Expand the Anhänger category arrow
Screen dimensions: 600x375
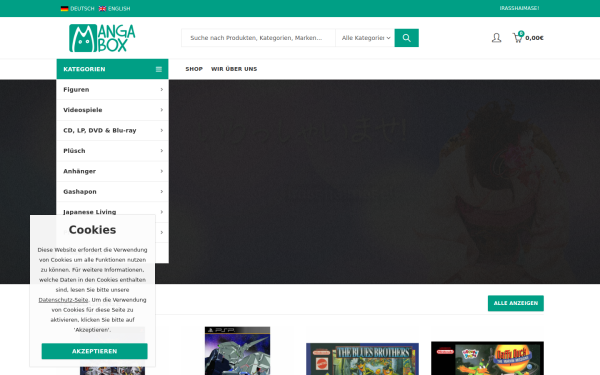[161, 171]
